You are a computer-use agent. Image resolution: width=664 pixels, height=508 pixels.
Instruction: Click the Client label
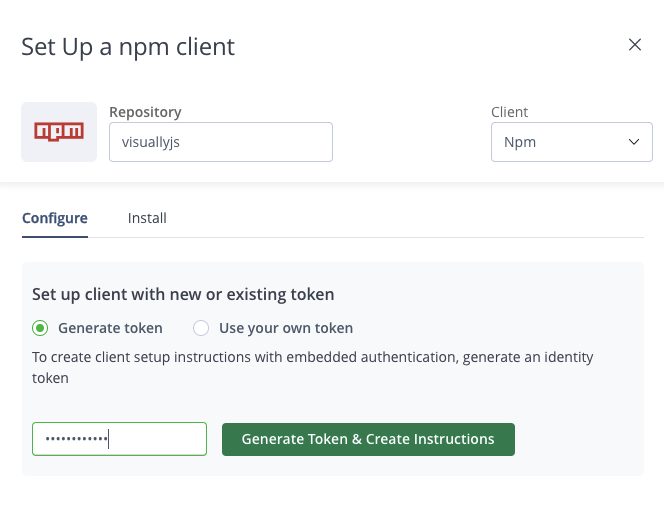(x=509, y=112)
